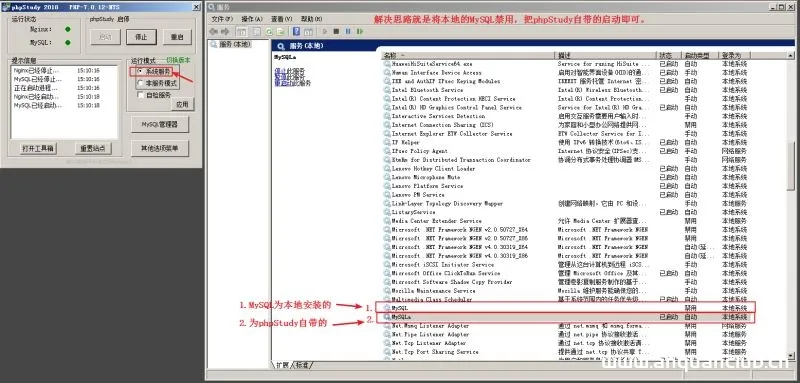Screen dimensions: 800x383
Task: Sort services by the 名称 column header
Action: coord(467,55)
